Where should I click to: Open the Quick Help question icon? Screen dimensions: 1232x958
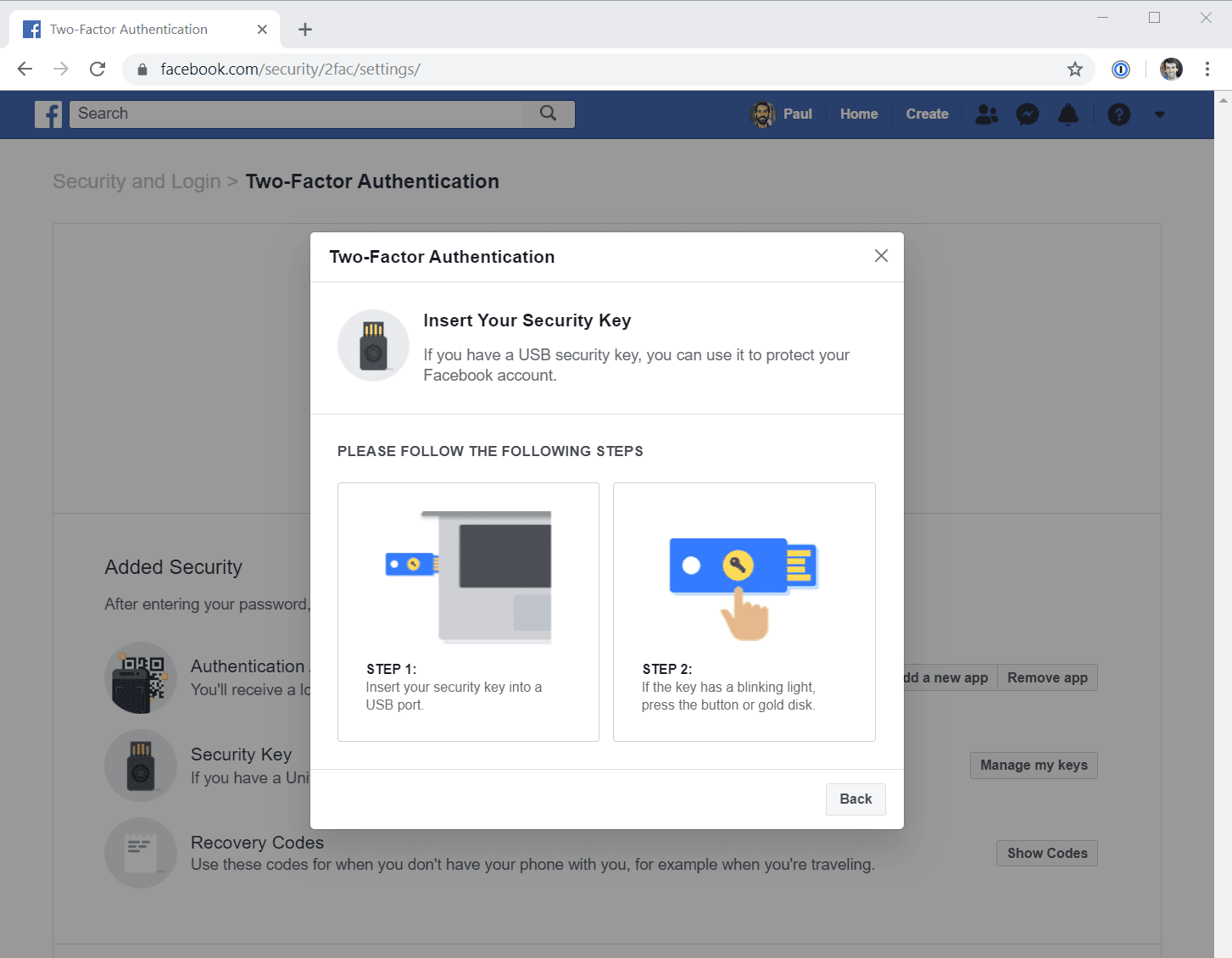click(x=1118, y=114)
